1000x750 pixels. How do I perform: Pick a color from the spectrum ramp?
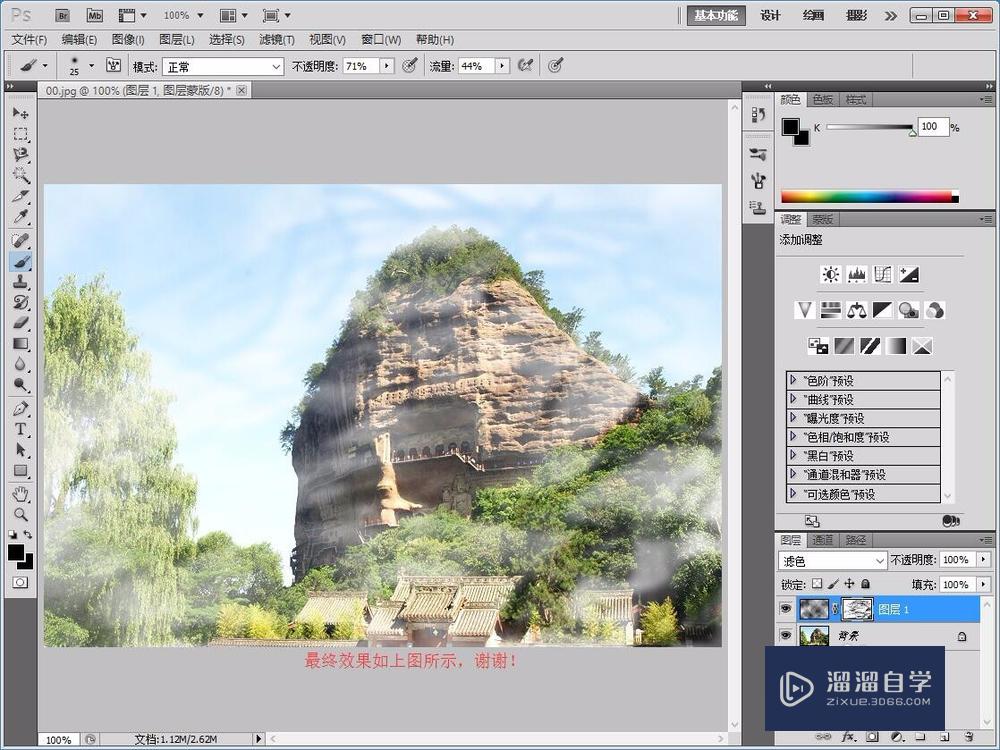tap(870, 197)
